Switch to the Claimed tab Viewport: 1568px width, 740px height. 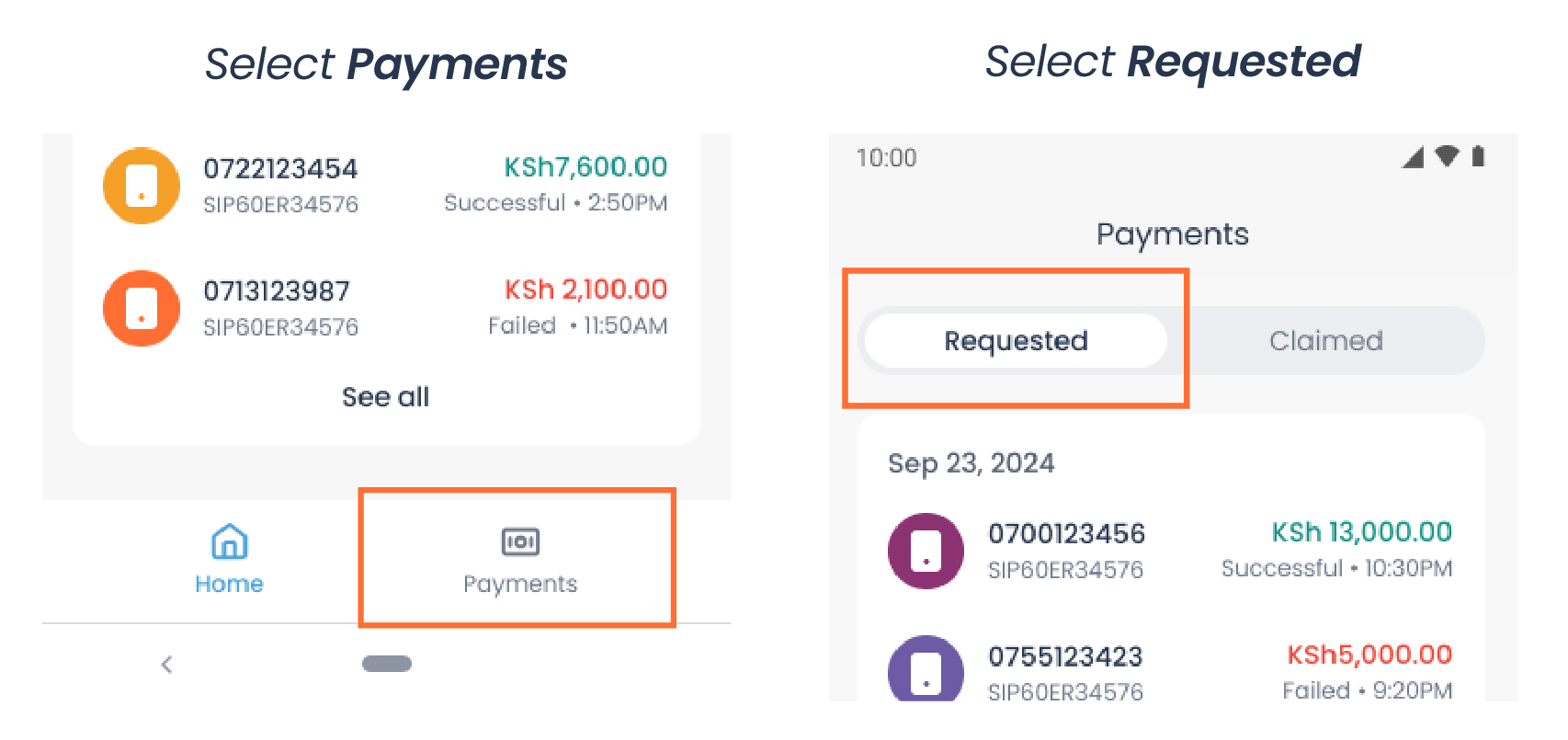(x=1325, y=340)
